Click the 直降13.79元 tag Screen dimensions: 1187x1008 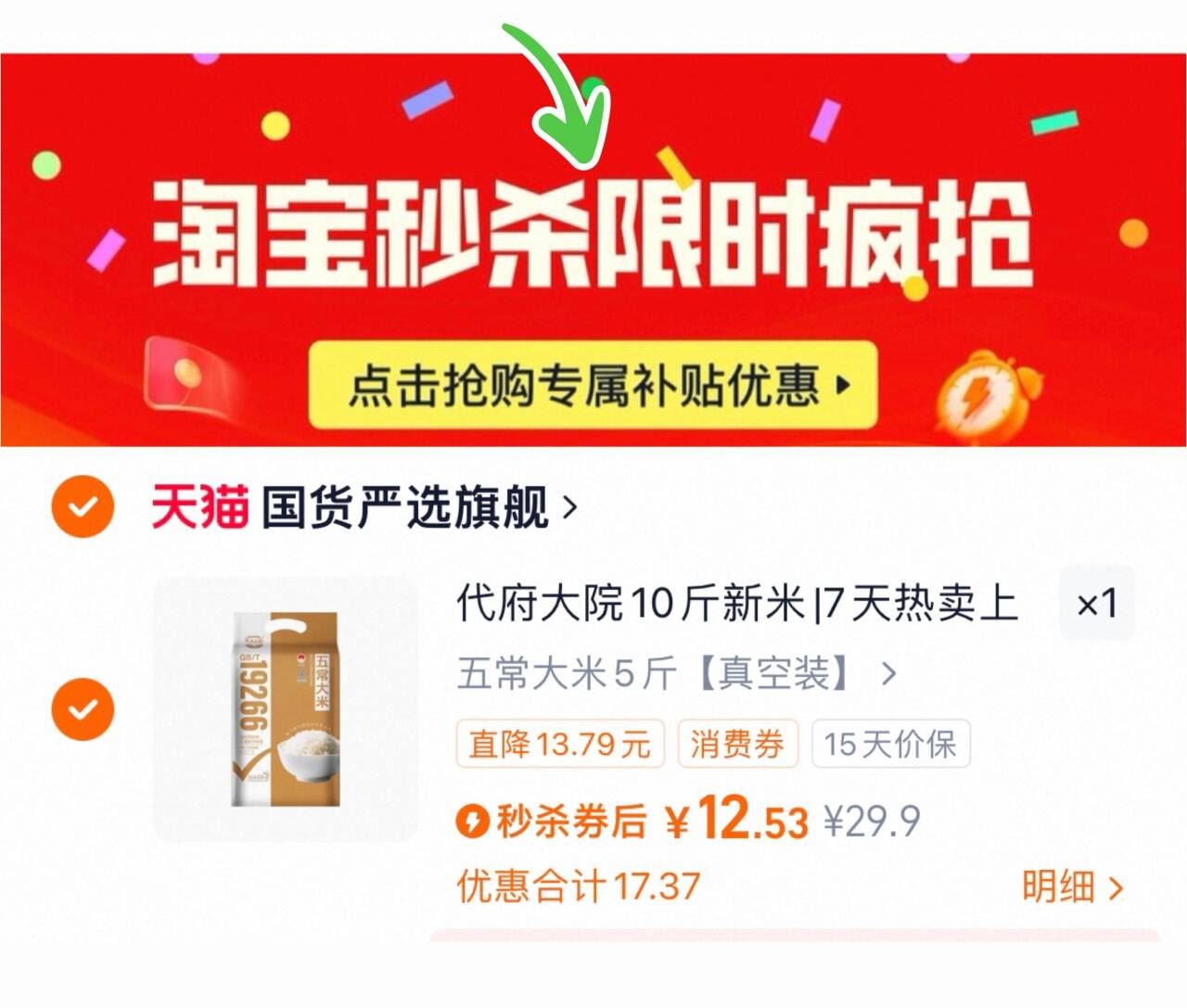[560, 744]
